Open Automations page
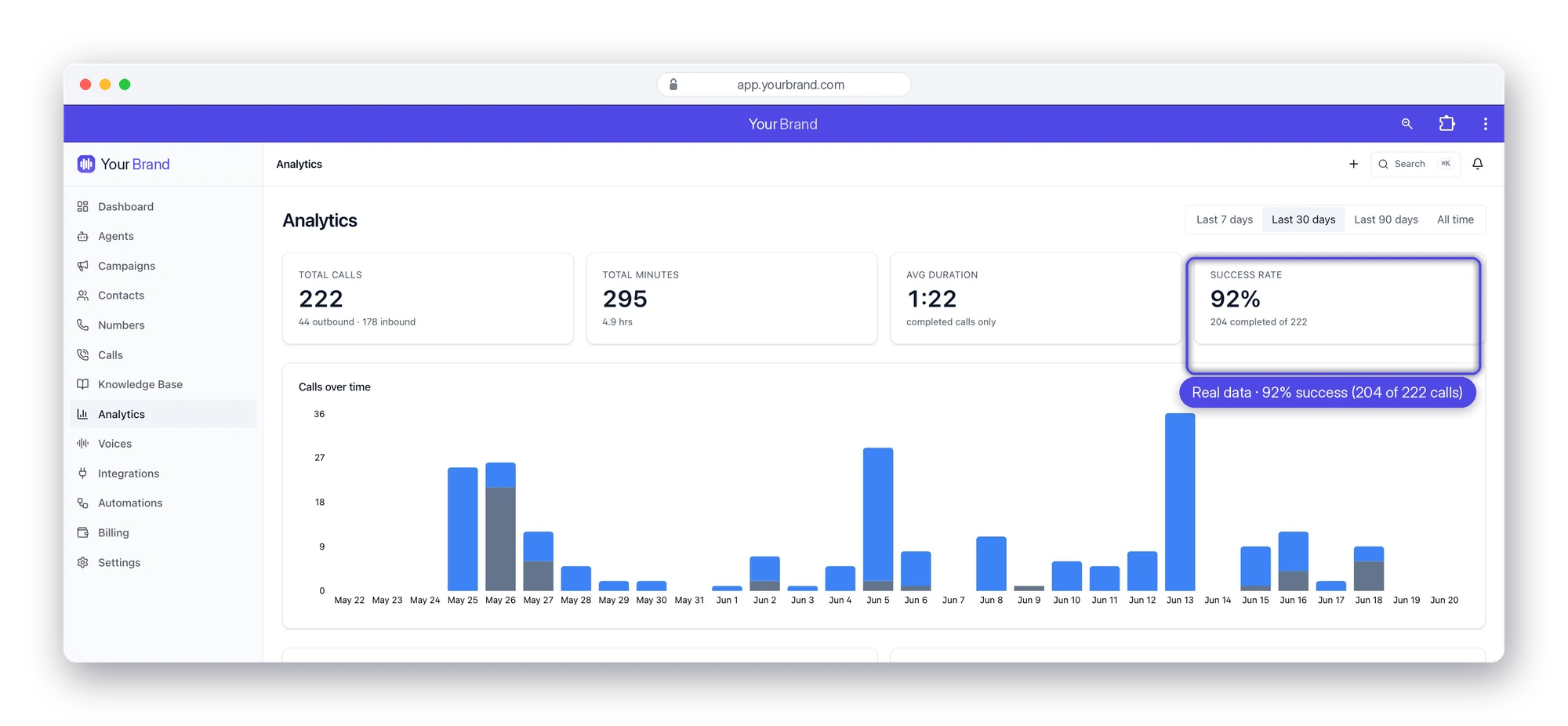Screen dimensions: 1568x726 (x=164, y=503)
